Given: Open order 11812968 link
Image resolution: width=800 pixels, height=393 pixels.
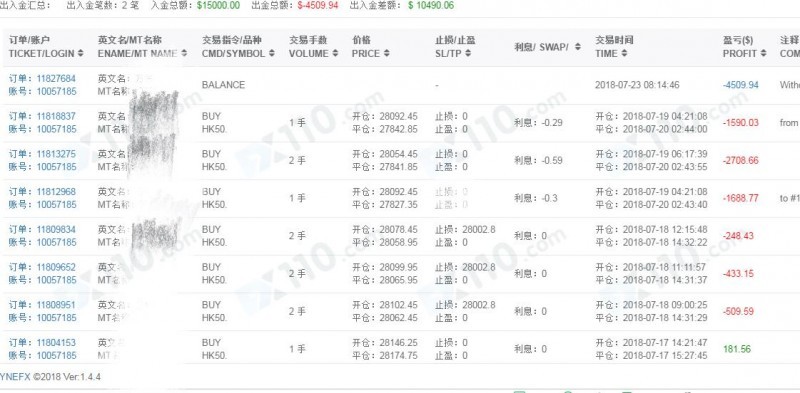Looking at the screenshot, I should tap(56, 192).
